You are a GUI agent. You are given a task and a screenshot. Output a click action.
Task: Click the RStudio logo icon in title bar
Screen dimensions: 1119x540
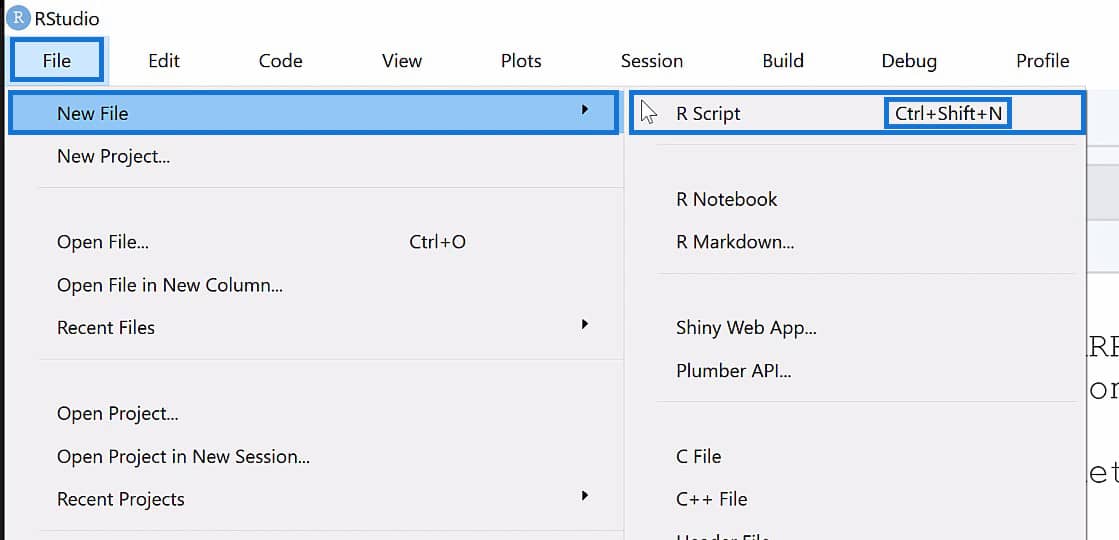[18, 19]
